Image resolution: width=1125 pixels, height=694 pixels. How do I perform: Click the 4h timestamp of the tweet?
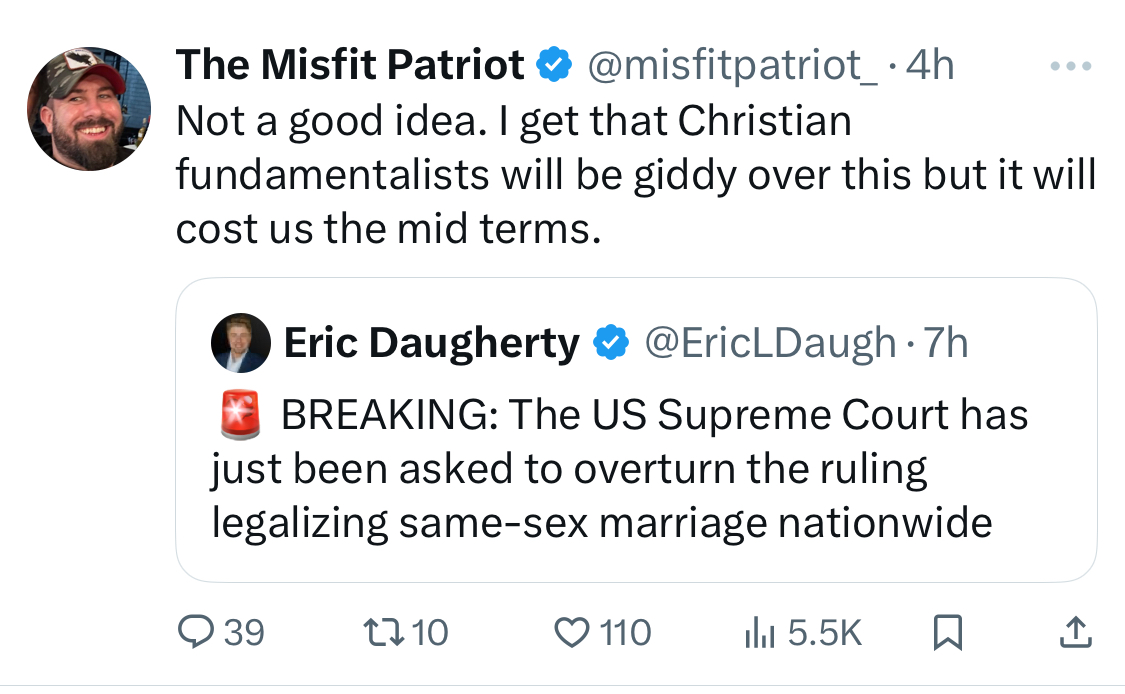(930, 65)
